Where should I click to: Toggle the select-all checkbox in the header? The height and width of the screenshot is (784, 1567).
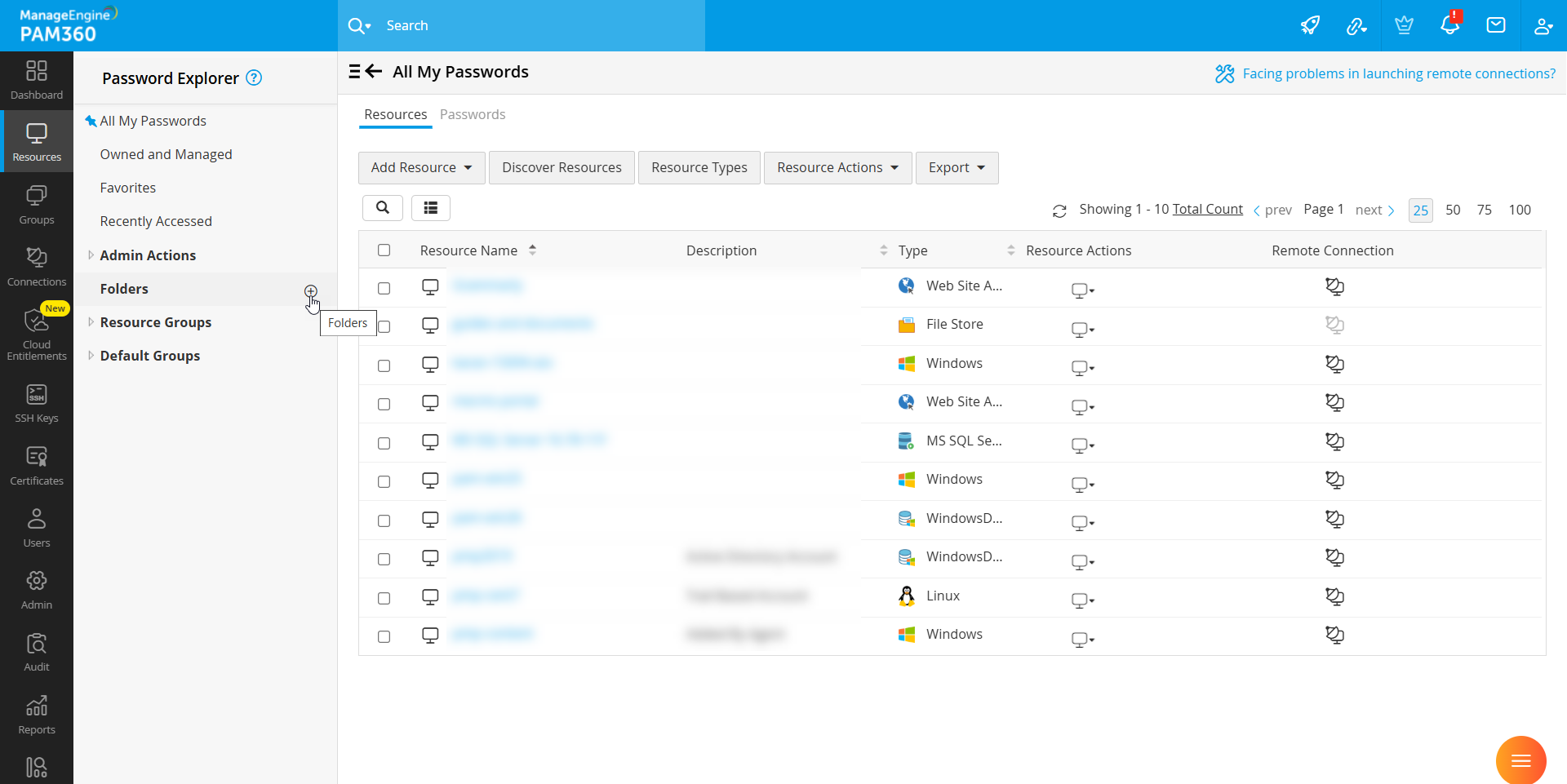384,250
